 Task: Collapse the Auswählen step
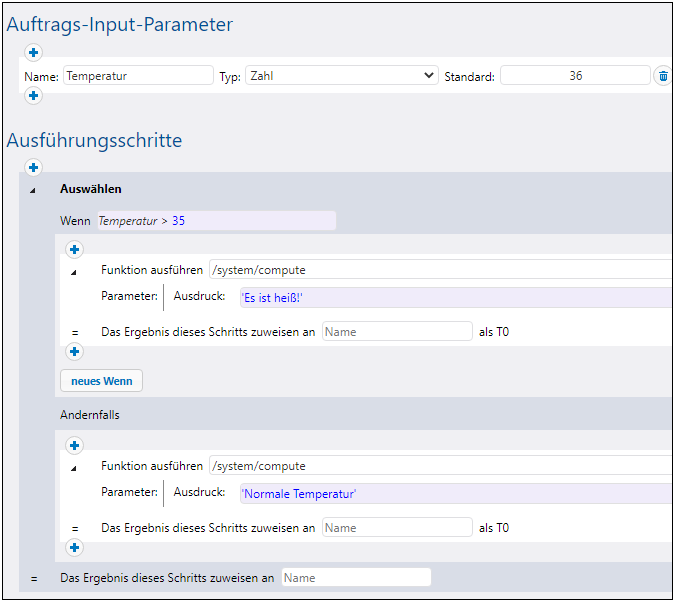[31, 189]
